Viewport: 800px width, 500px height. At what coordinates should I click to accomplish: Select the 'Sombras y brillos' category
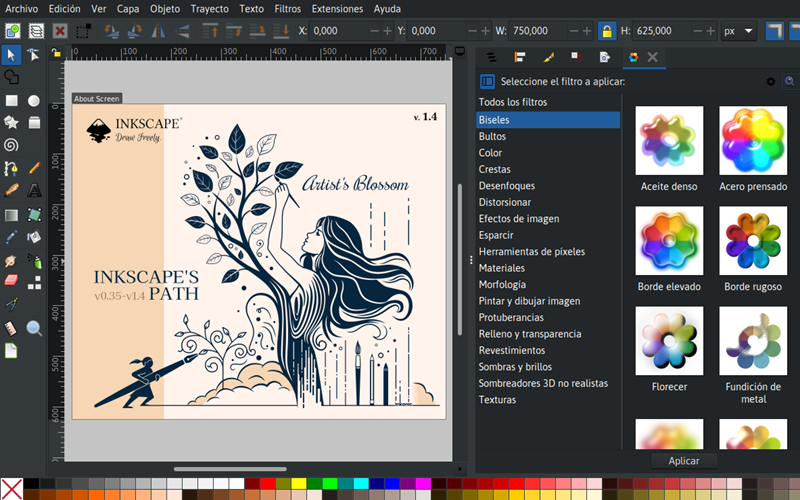tap(548, 367)
